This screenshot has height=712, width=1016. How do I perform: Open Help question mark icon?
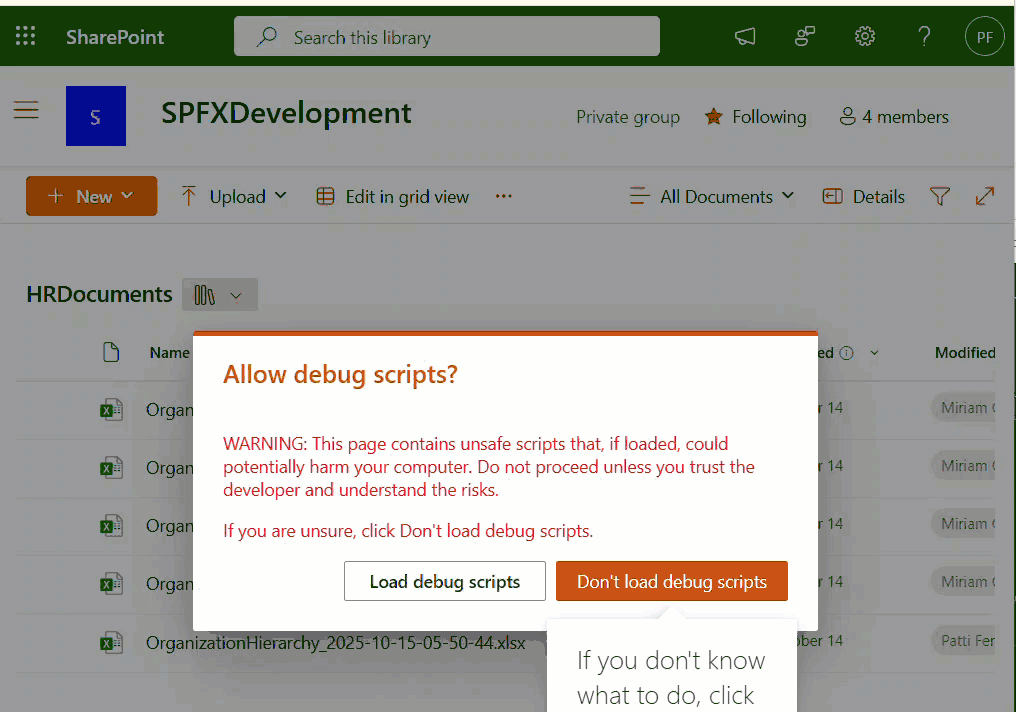pos(924,36)
